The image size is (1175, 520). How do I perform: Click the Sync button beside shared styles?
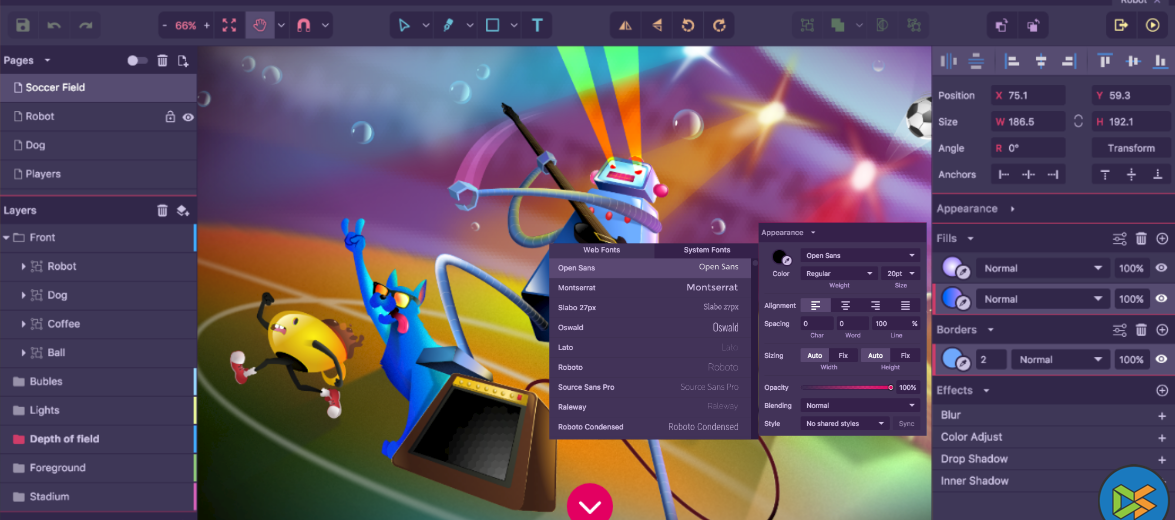[x=906, y=424]
